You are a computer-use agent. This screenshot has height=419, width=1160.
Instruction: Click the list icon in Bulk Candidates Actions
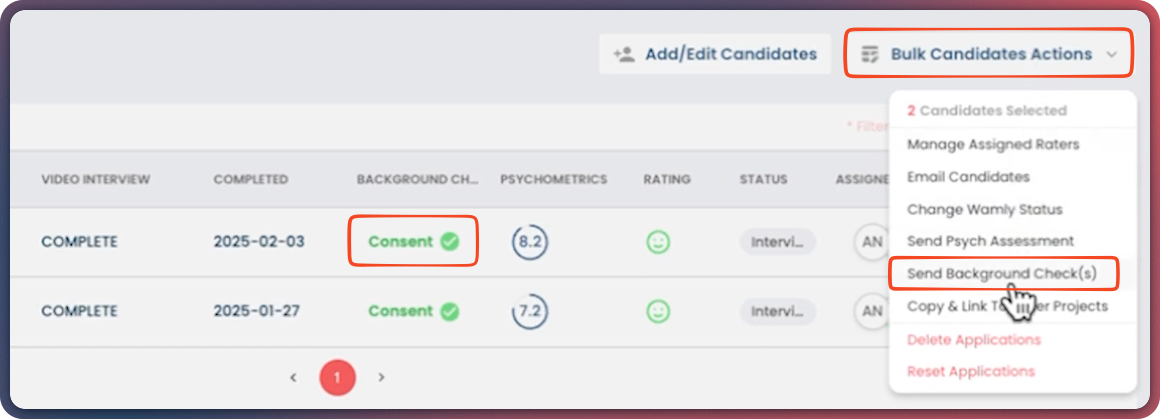point(870,54)
